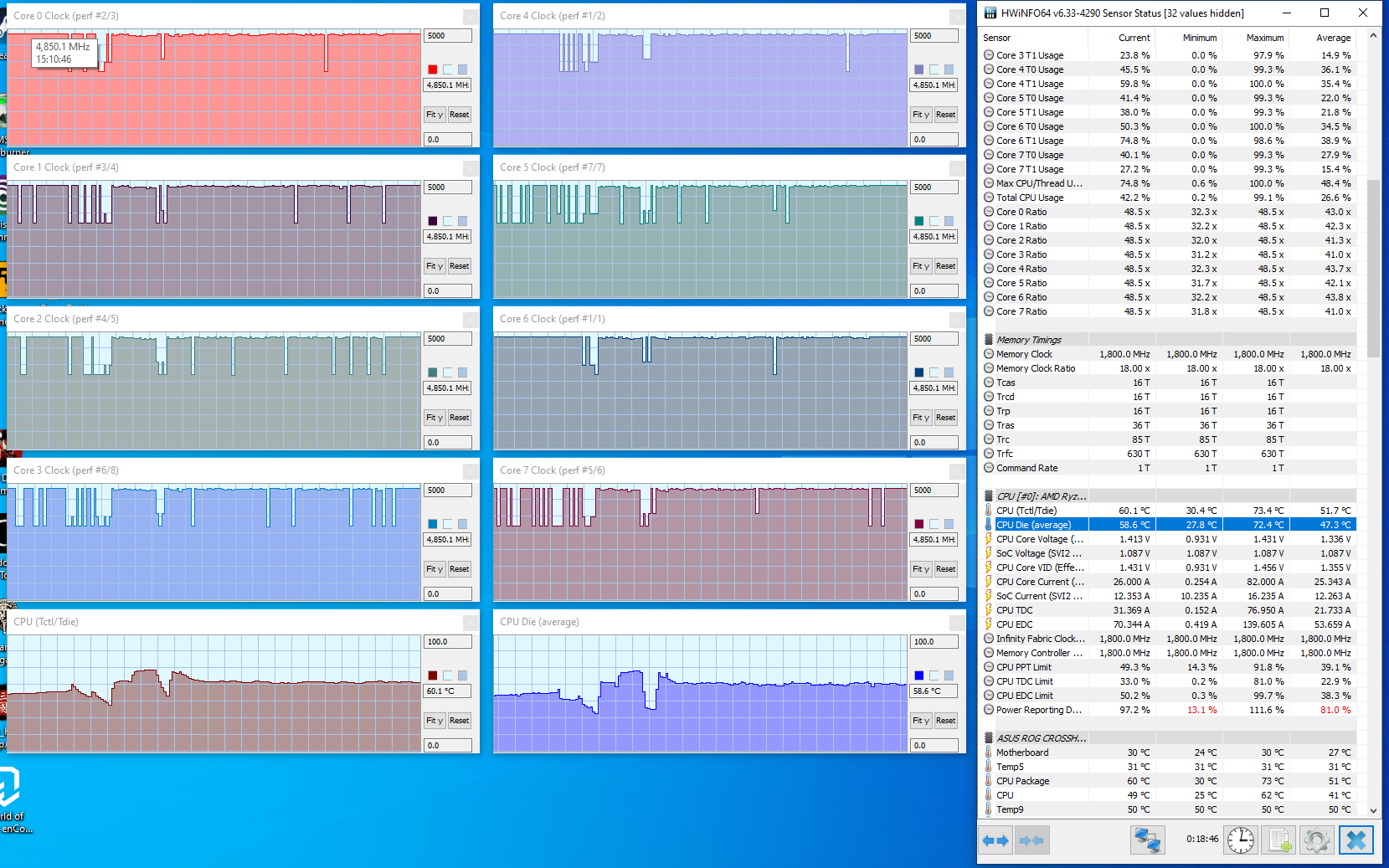Select the ASUS ROG CROSSH... section header
Image resolution: width=1389 pixels, height=868 pixels.
tap(1041, 738)
